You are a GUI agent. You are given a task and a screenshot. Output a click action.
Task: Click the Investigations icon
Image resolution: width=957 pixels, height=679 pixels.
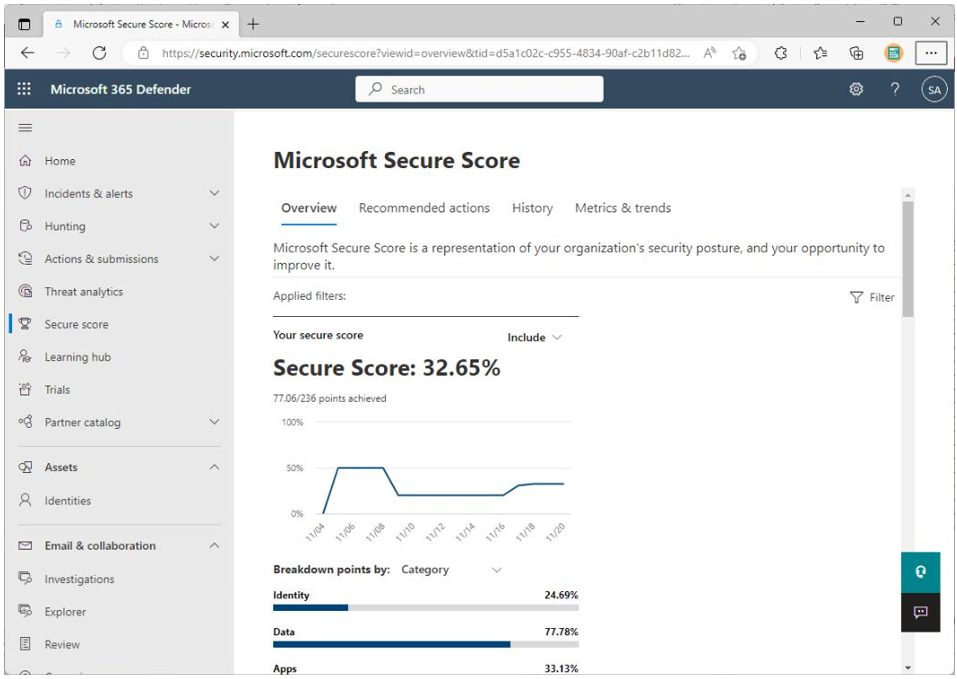click(25, 578)
